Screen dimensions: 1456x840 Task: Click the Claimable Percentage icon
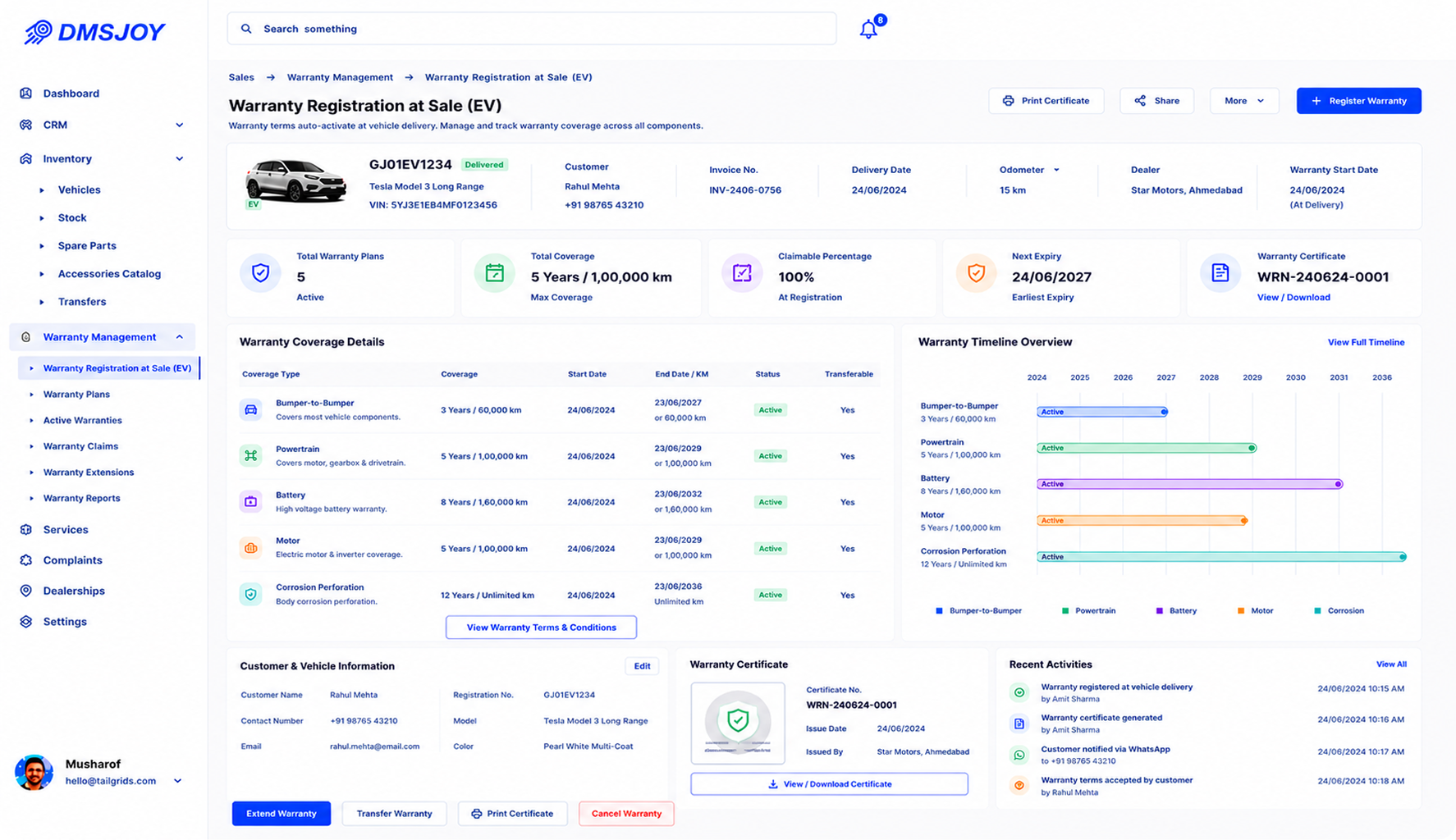[x=742, y=273]
